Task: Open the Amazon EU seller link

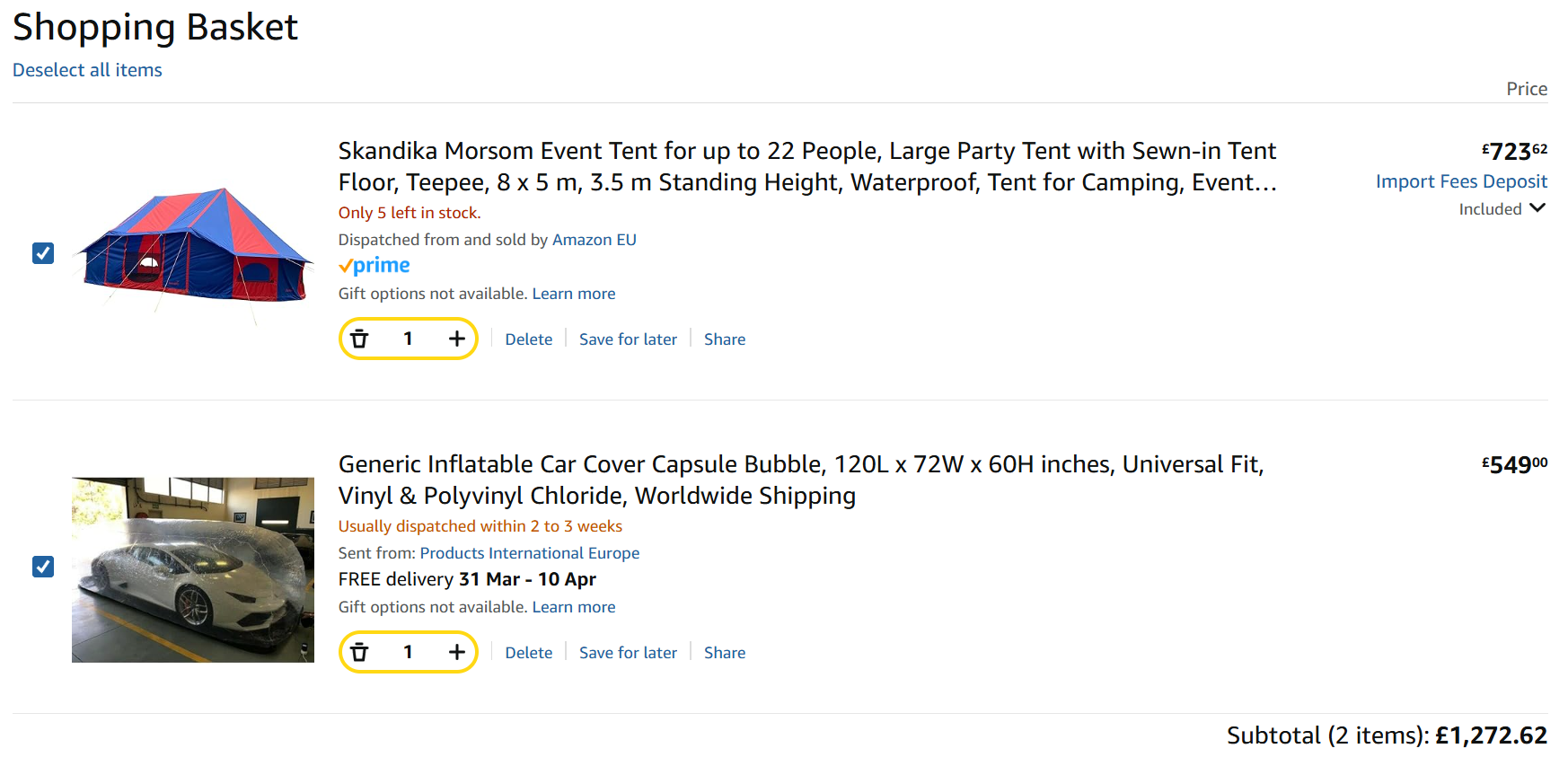Action: [x=594, y=240]
